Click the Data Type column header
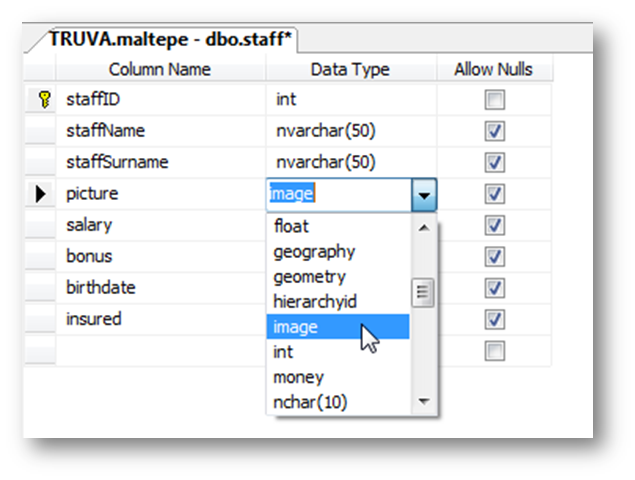The image size is (635, 480). pos(350,69)
